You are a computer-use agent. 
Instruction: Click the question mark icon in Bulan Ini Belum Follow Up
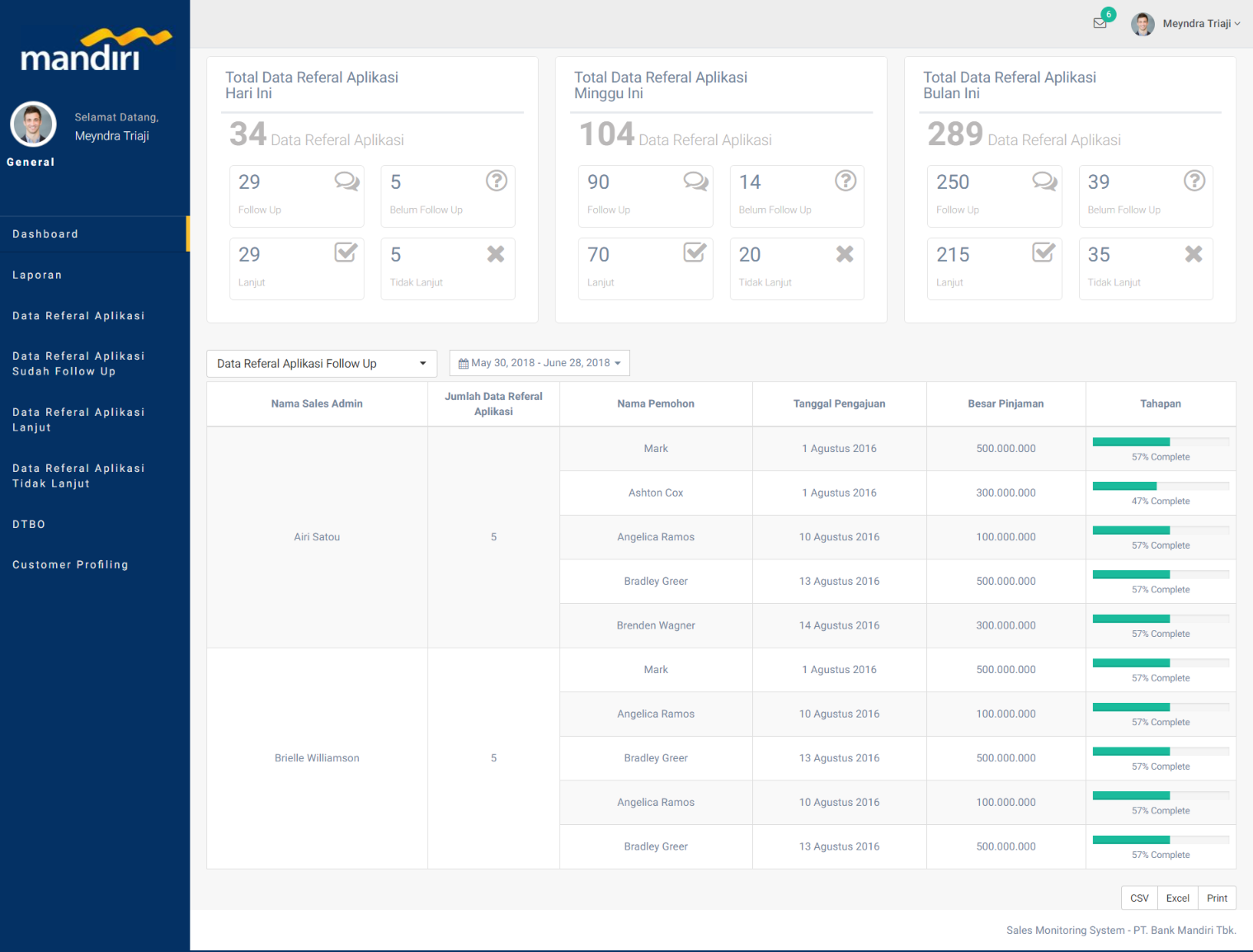click(x=1194, y=181)
